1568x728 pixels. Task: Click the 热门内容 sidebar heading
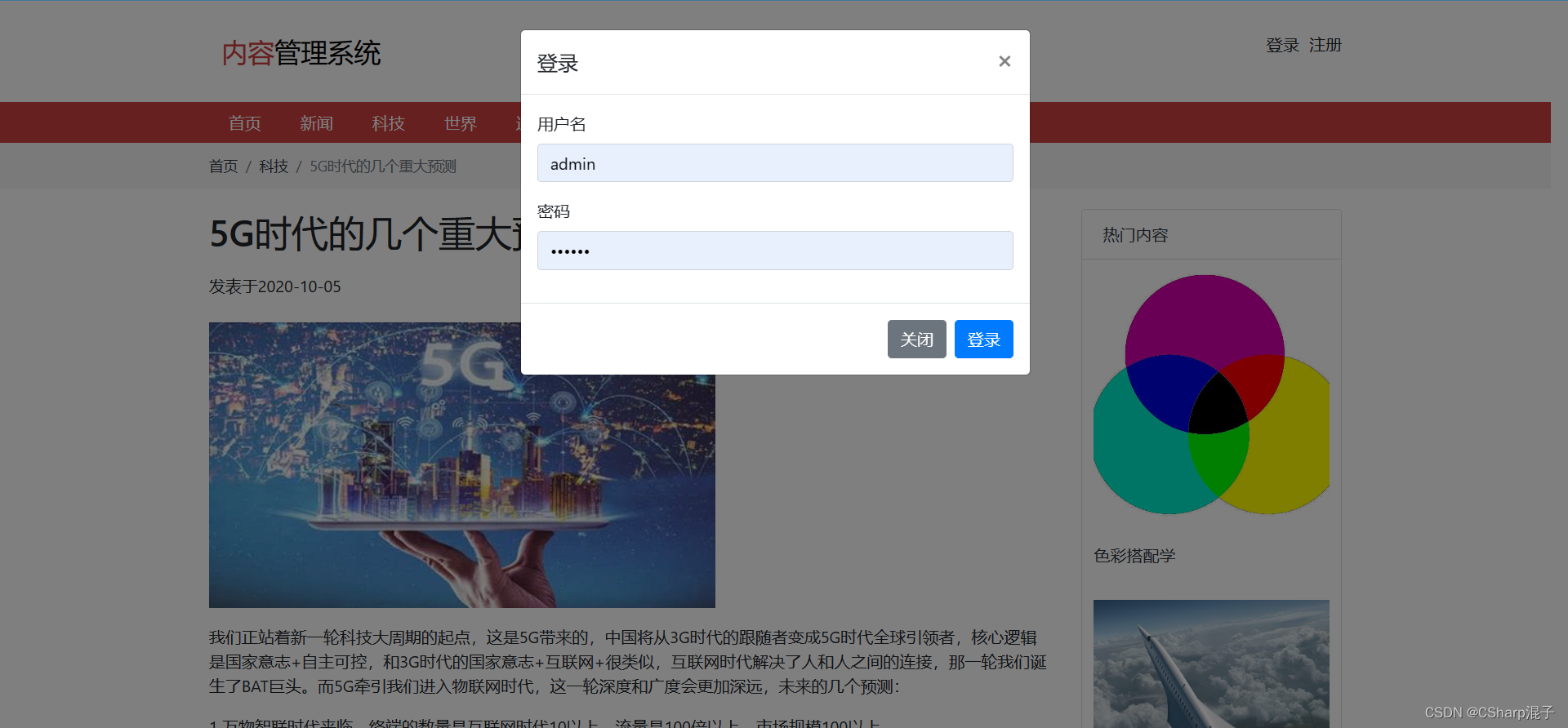tap(1135, 235)
